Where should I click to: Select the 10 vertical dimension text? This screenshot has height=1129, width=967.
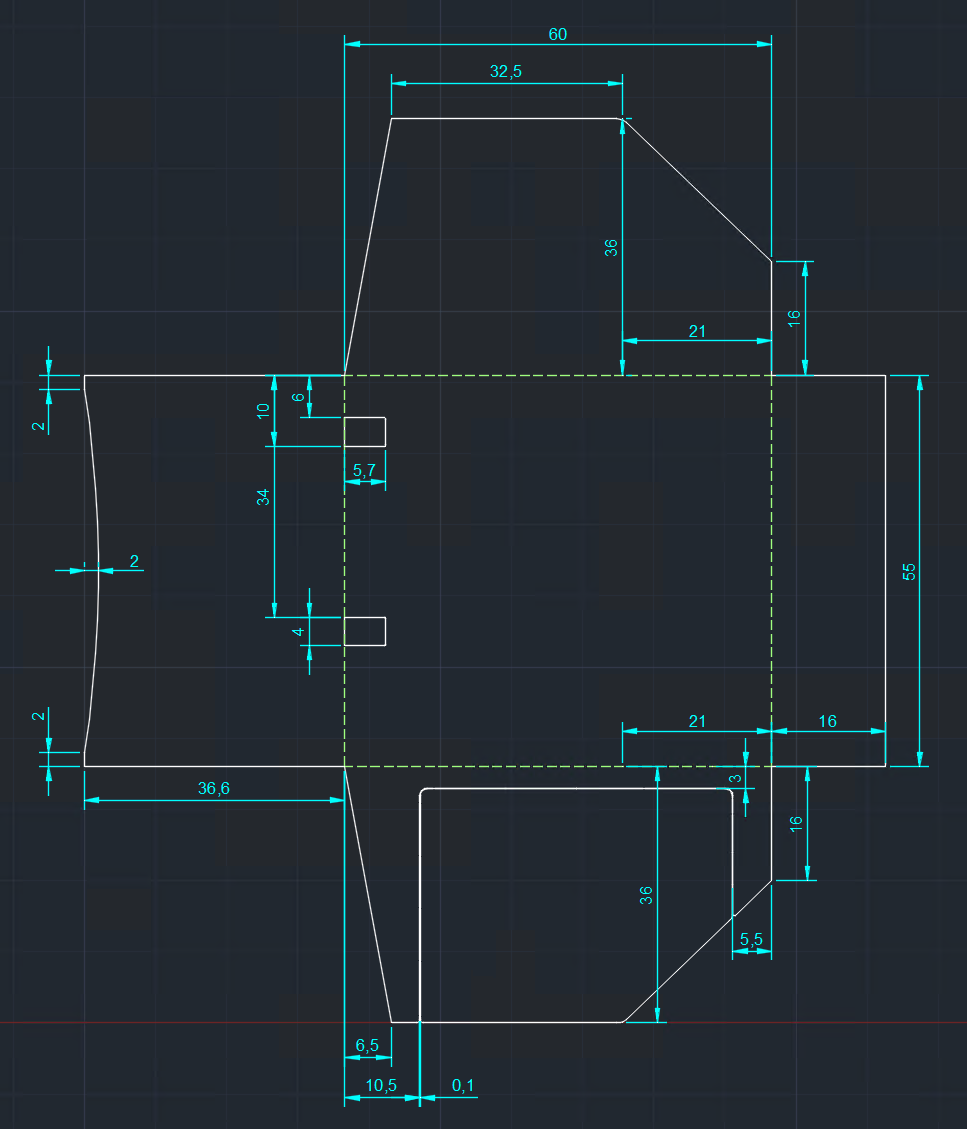point(263,410)
